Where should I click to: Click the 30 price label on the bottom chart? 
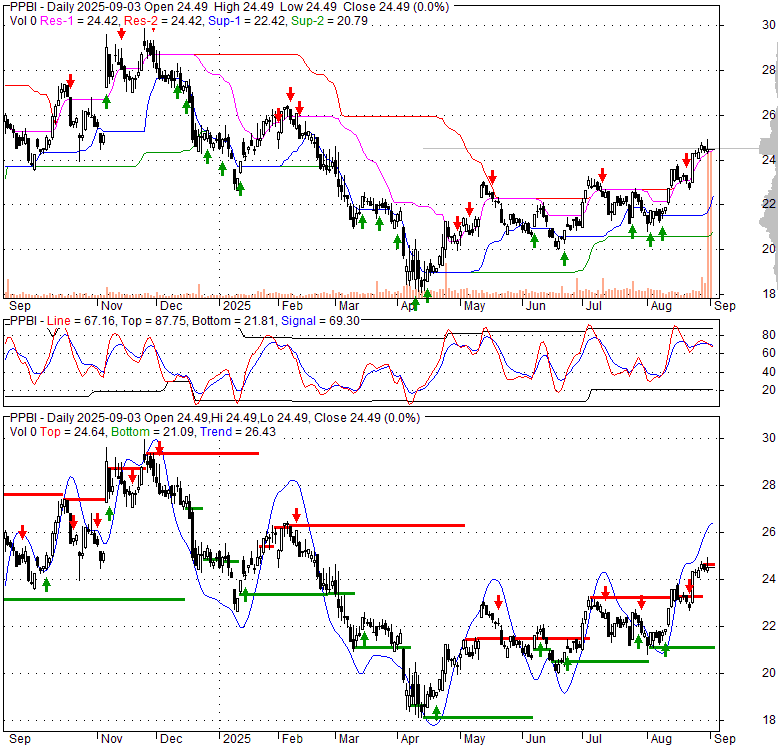[769, 438]
